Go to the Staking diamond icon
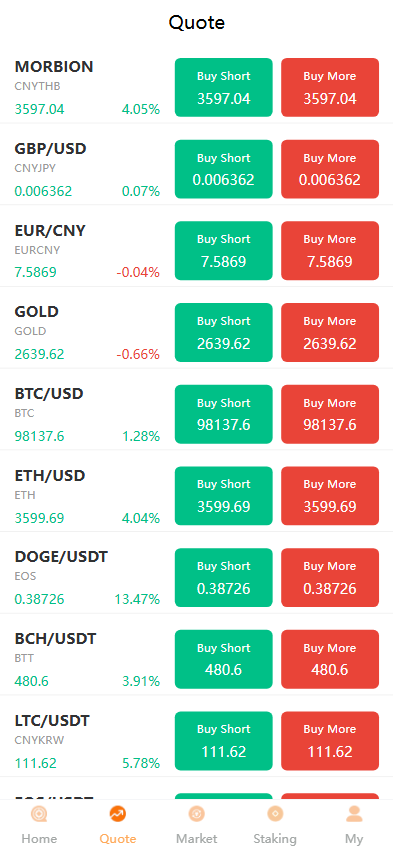 point(275,814)
